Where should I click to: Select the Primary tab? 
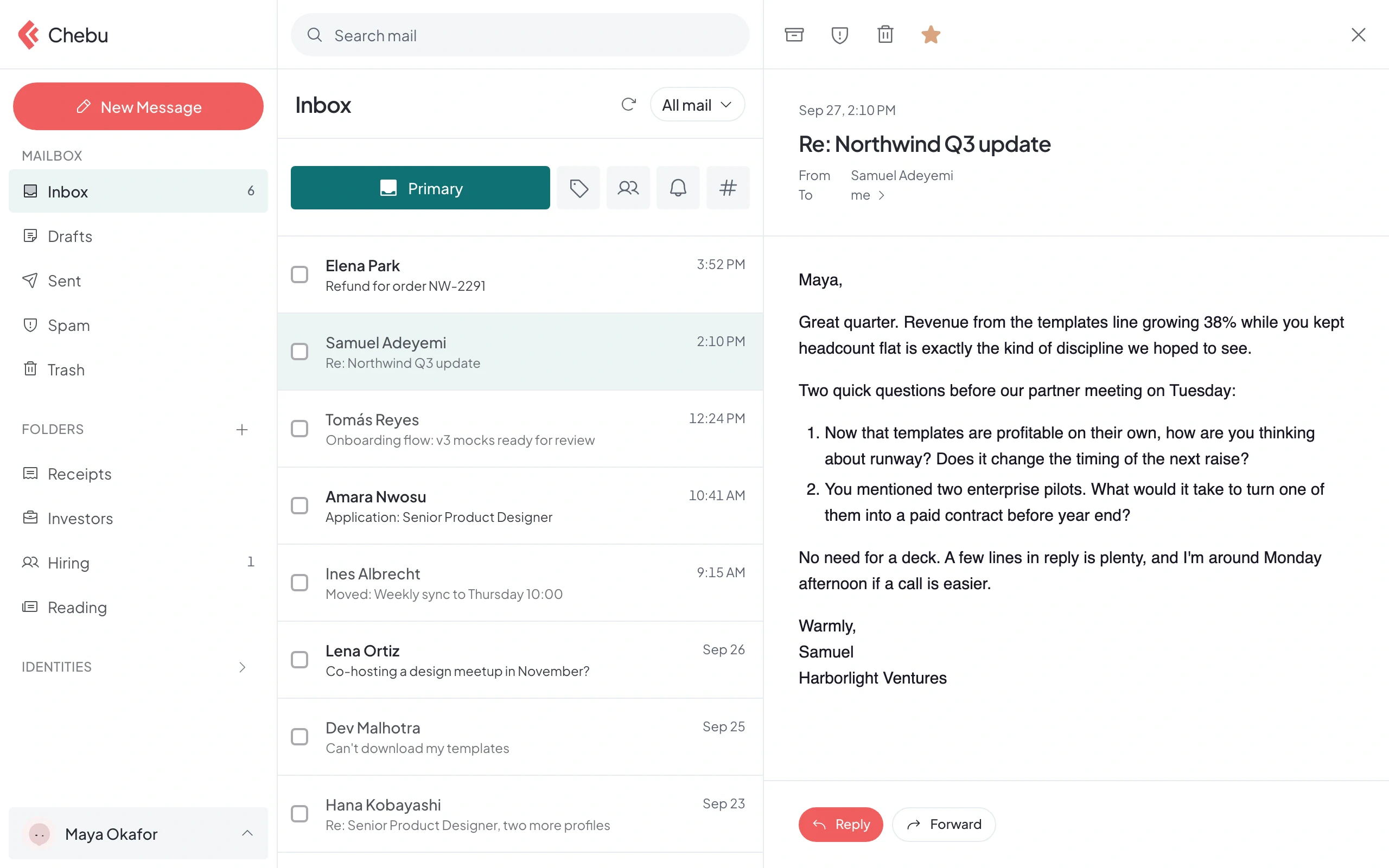click(x=420, y=188)
